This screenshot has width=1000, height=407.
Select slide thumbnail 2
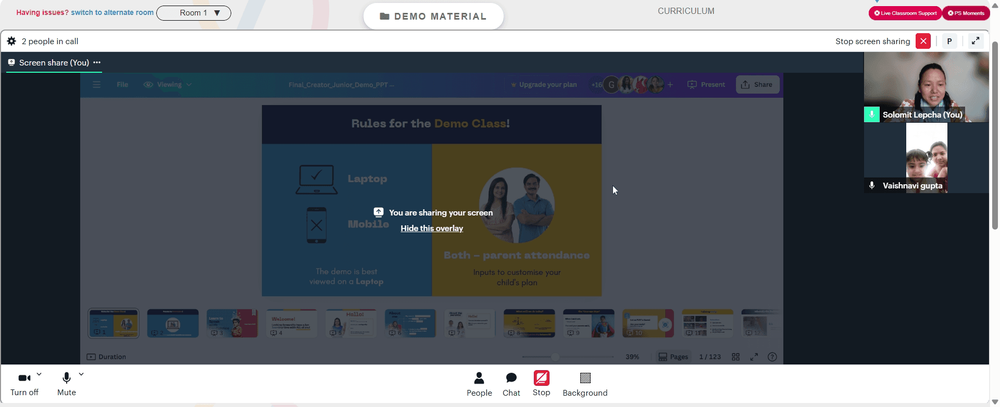173,323
